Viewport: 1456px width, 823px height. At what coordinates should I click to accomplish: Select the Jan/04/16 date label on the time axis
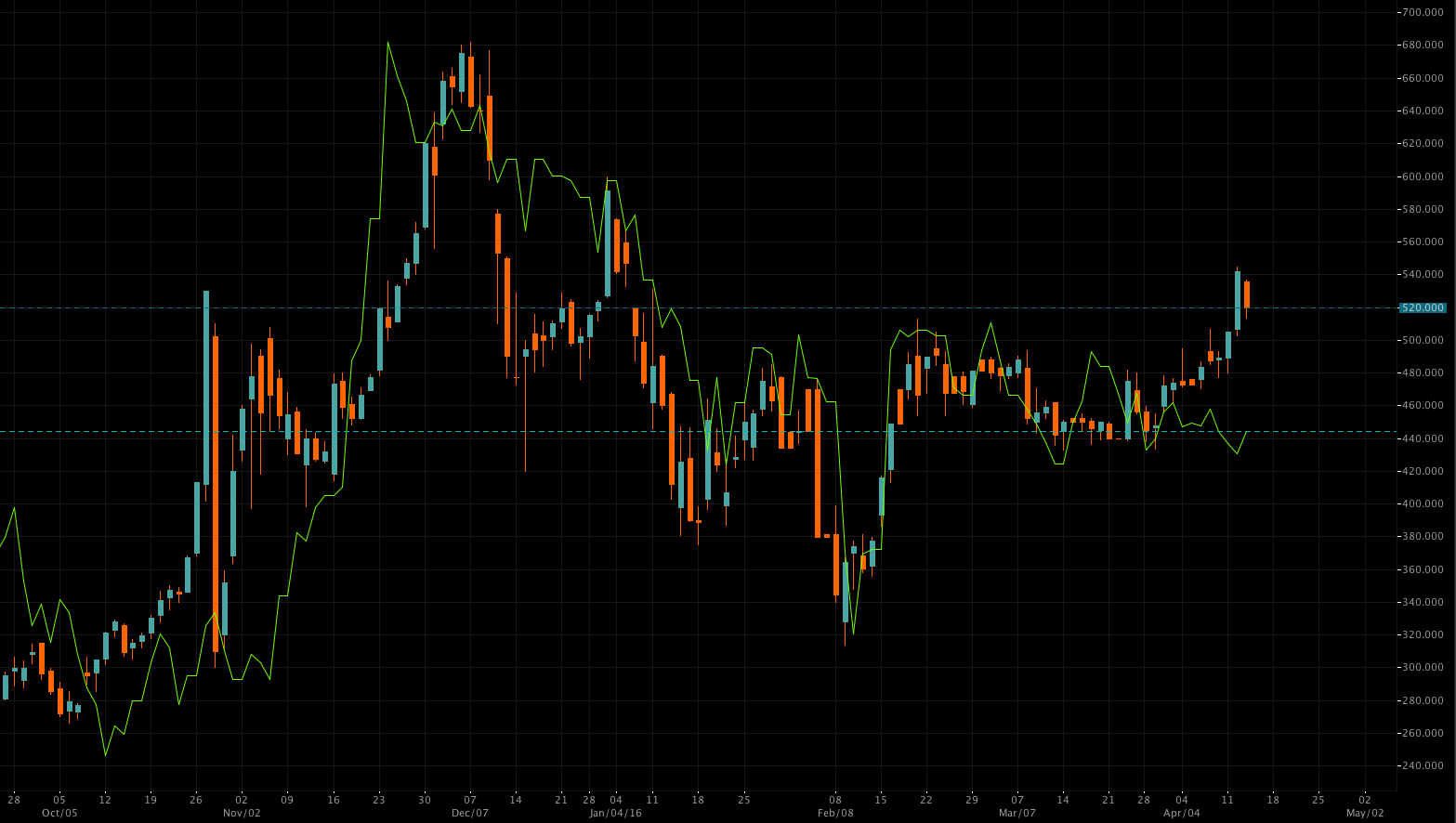pos(616,813)
